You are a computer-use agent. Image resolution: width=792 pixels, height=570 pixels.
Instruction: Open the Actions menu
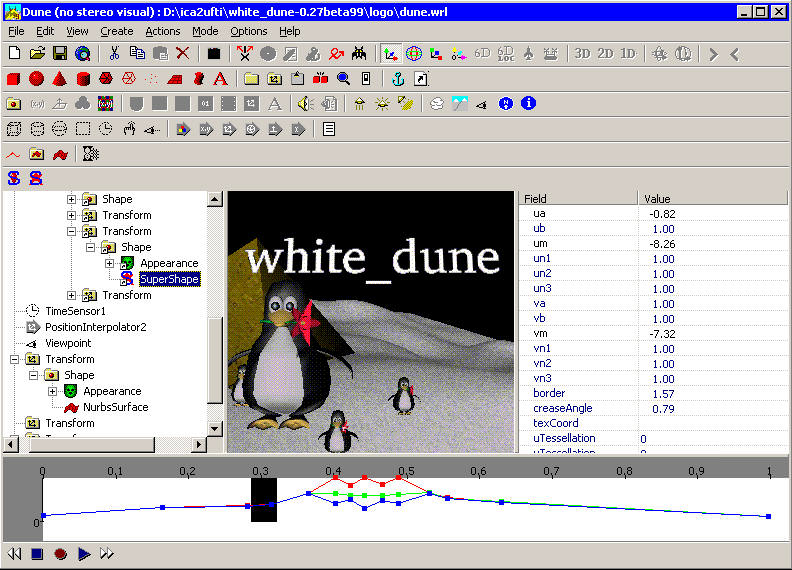pyautogui.click(x=163, y=31)
